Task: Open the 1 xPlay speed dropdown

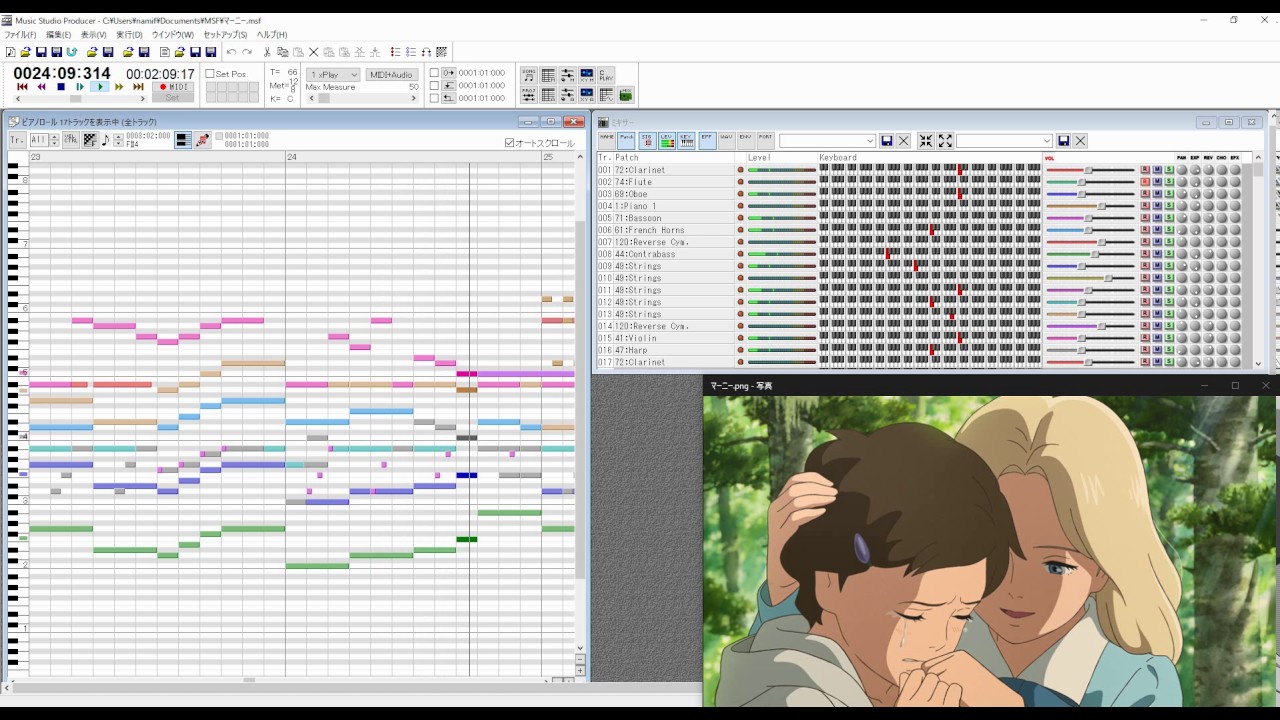Action: pos(333,75)
